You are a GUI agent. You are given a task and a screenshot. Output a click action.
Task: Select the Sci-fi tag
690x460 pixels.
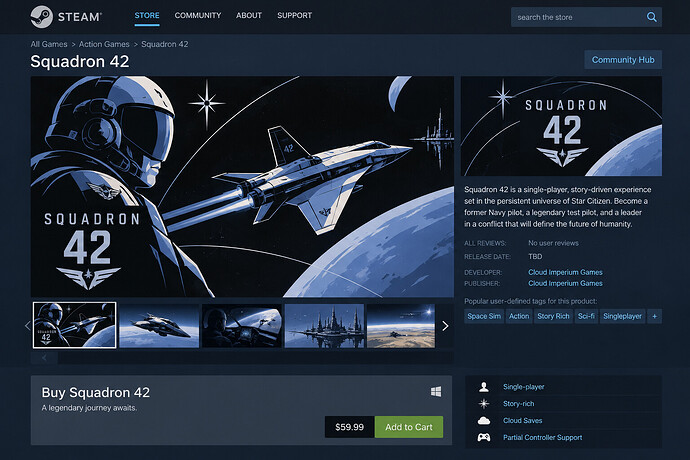click(x=586, y=316)
